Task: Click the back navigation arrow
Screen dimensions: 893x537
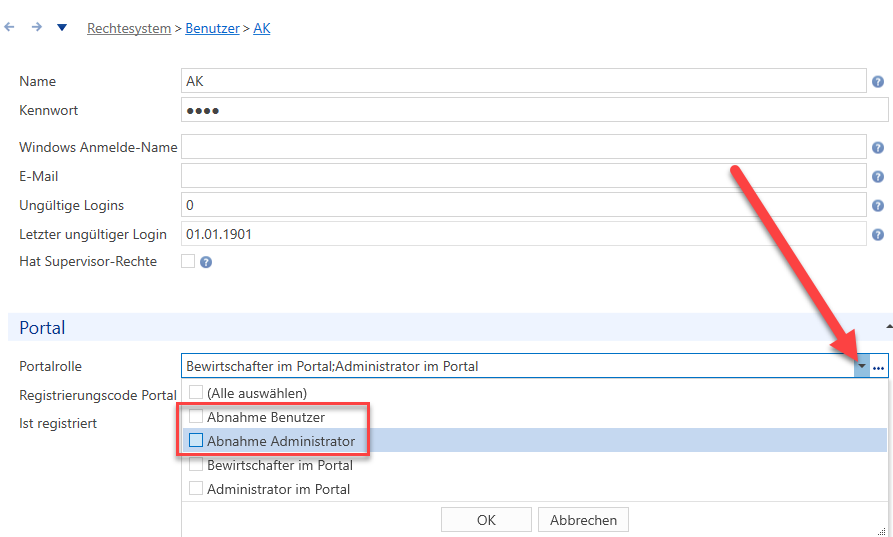Action: (9, 27)
